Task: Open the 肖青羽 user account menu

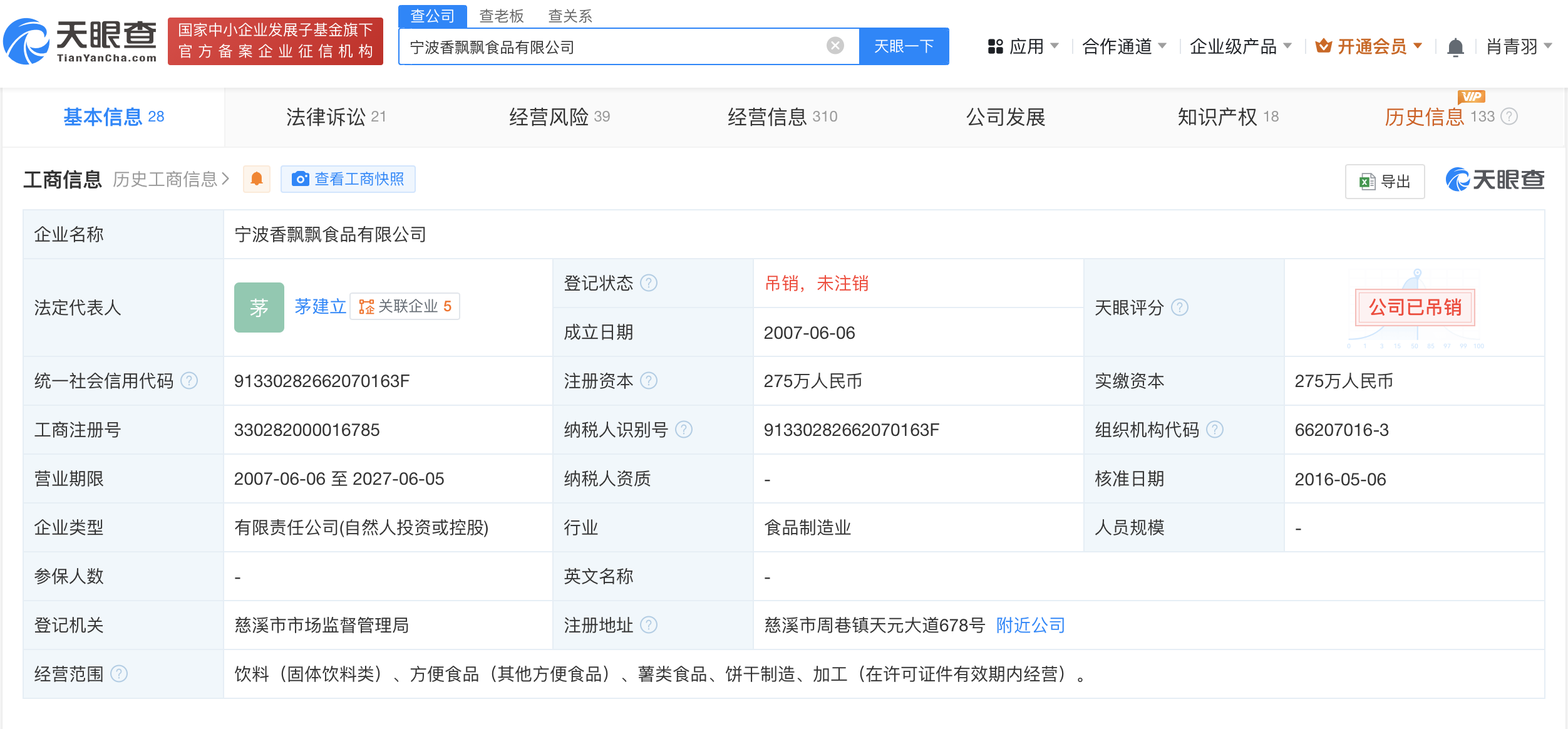Action: pyautogui.click(x=1519, y=46)
